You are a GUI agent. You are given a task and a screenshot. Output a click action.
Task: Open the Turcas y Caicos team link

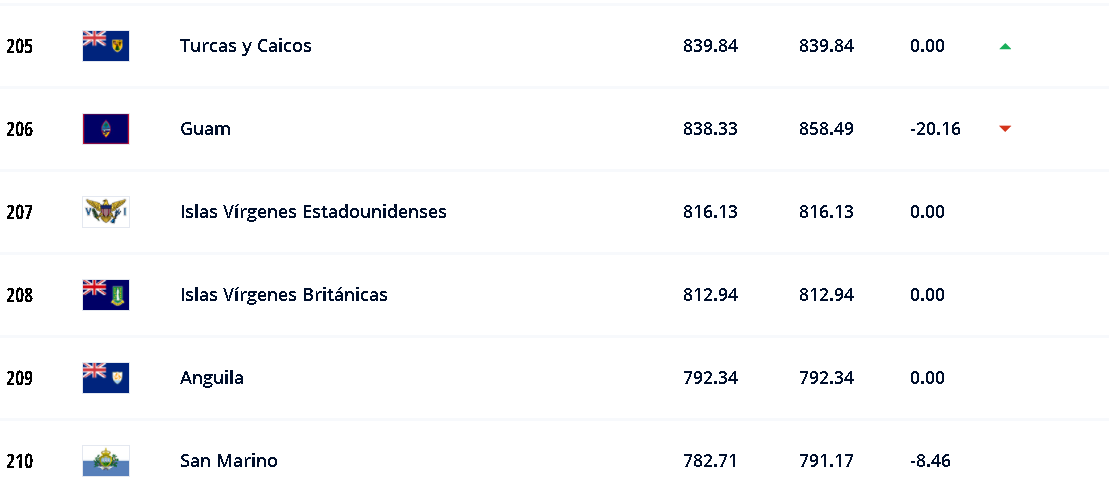tap(245, 46)
